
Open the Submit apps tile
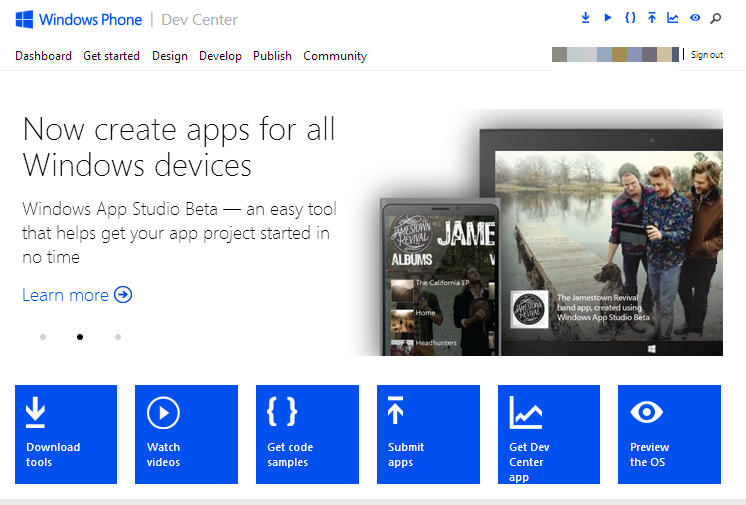[428, 434]
